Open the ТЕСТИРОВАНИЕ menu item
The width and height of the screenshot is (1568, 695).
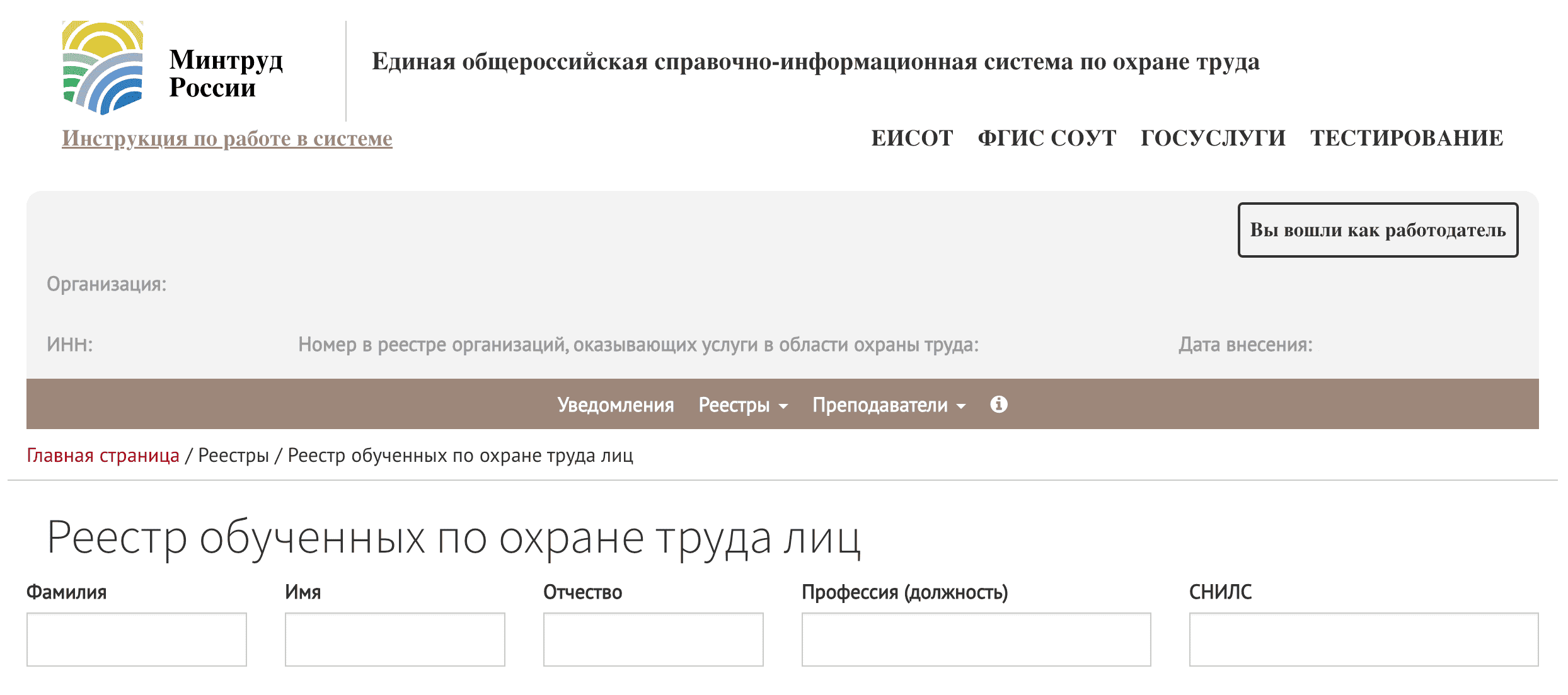click(x=1407, y=138)
